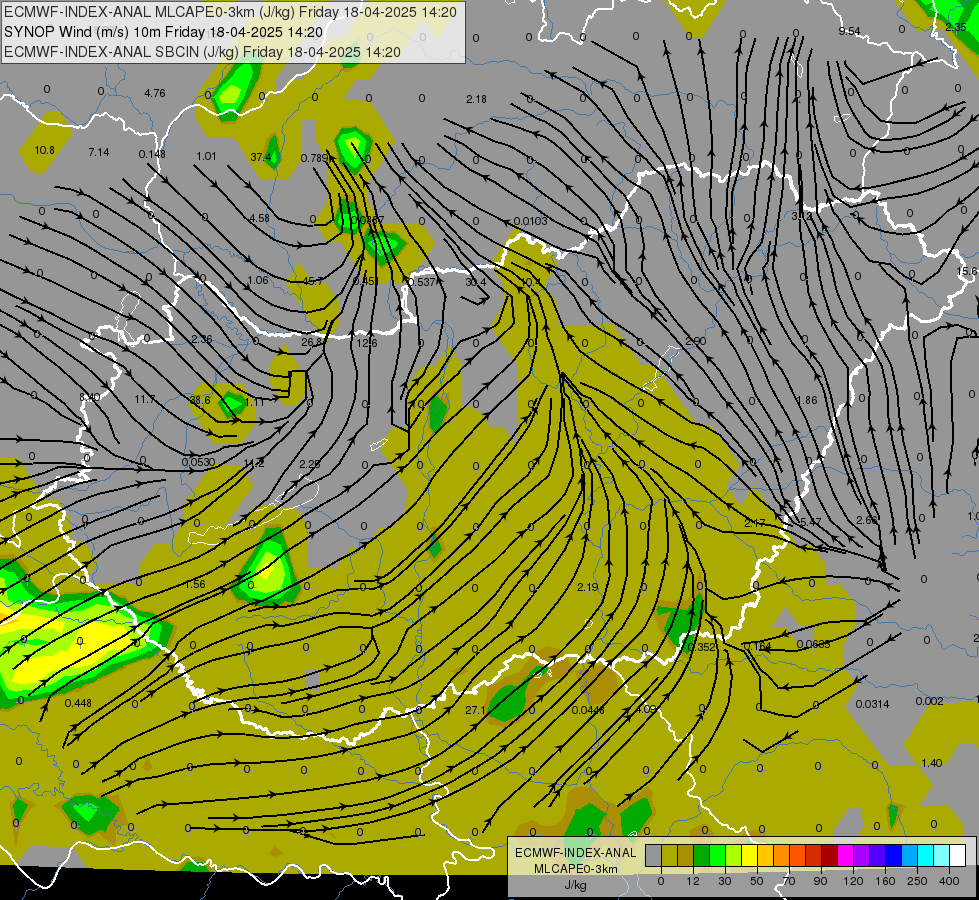The height and width of the screenshot is (900, 979).
Task: Click the map value 1.40
Action: pos(932,763)
